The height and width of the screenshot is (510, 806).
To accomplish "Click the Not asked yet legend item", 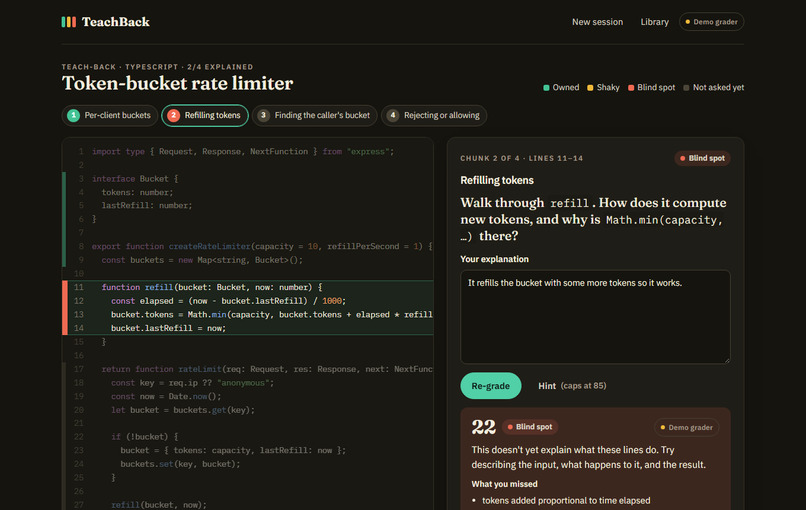I will (x=713, y=87).
